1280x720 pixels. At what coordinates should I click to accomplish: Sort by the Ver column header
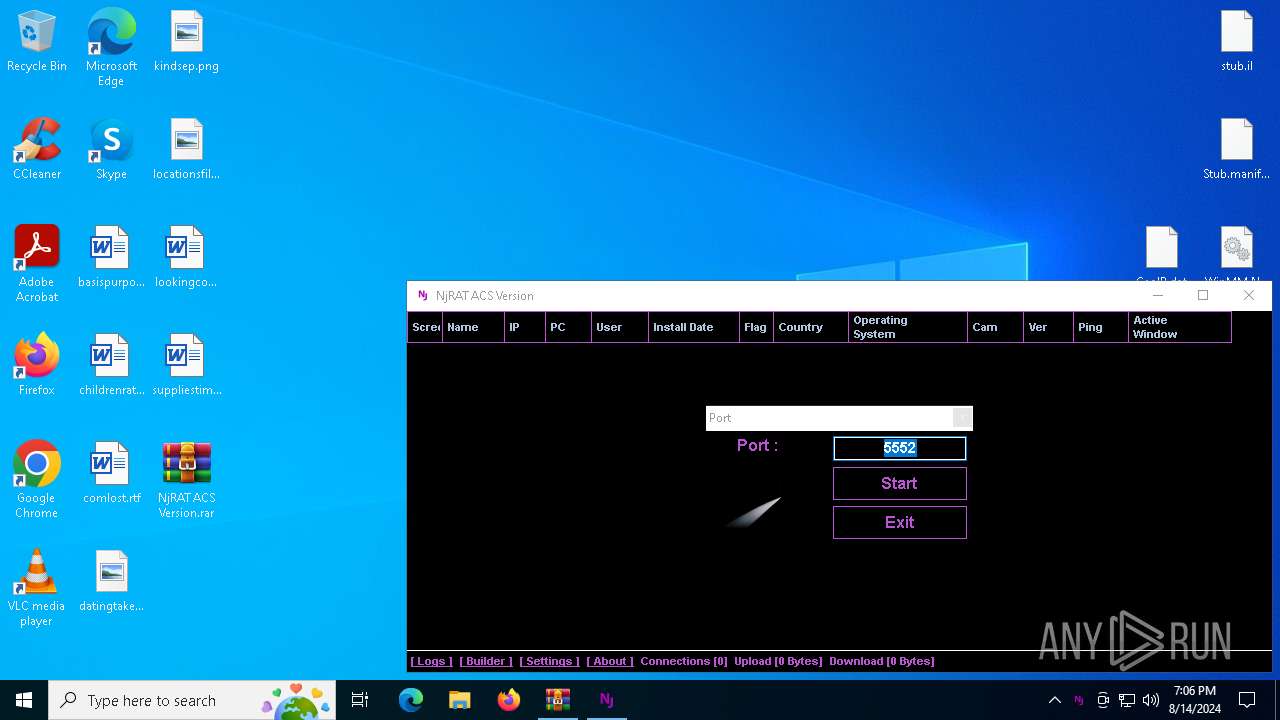(1049, 327)
